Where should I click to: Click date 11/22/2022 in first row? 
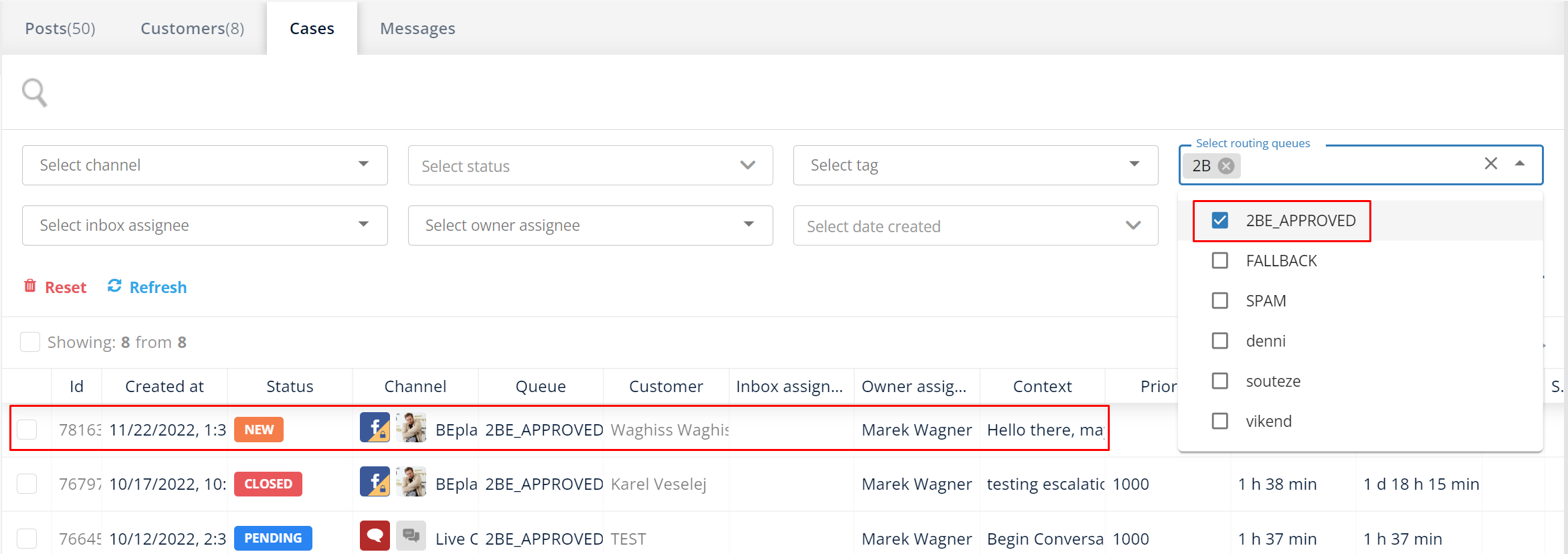pos(167,430)
